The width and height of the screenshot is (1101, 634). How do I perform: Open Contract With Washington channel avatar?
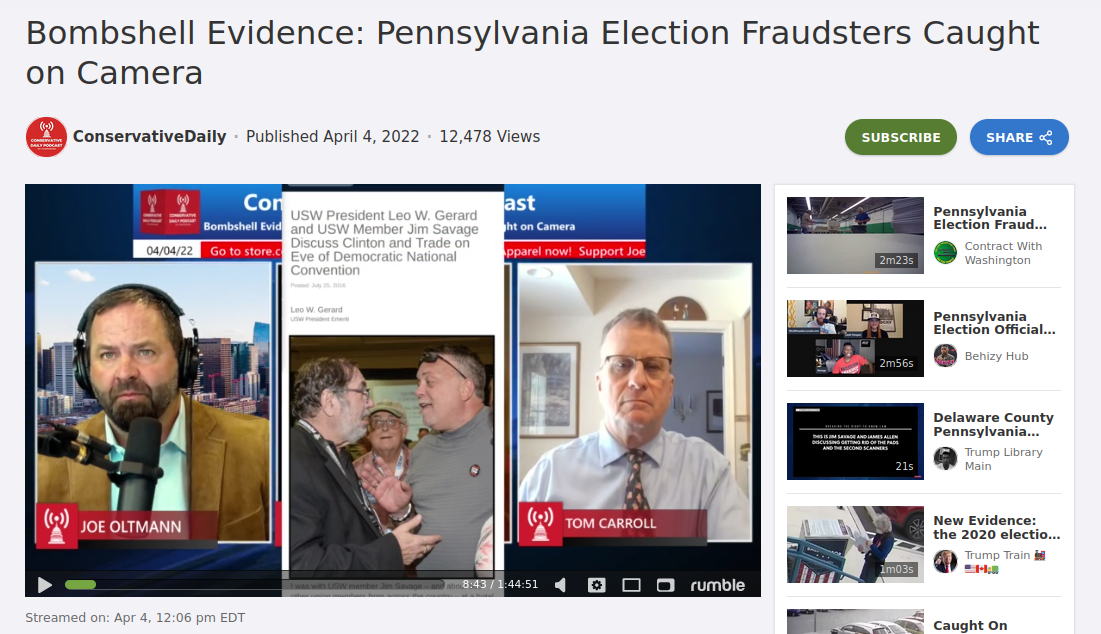tap(945, 253)
